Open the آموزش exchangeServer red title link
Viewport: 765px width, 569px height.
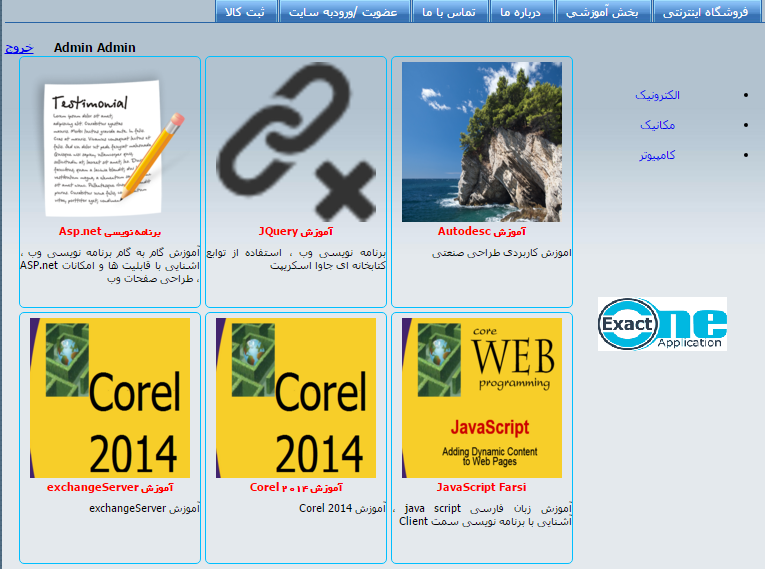click(x=110, y=487)
